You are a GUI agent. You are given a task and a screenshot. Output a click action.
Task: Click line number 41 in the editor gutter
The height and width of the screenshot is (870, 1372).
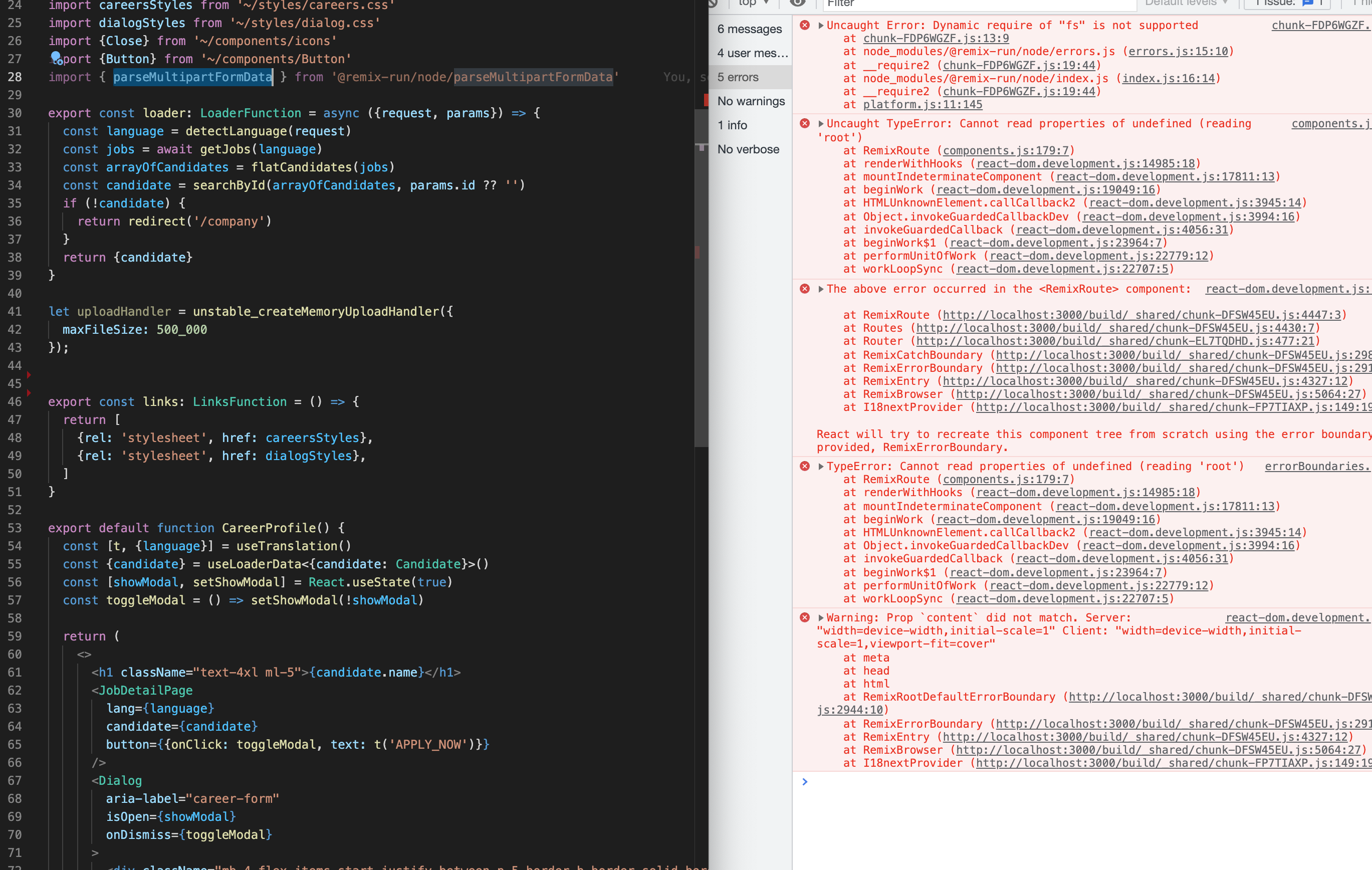(14, 312)
